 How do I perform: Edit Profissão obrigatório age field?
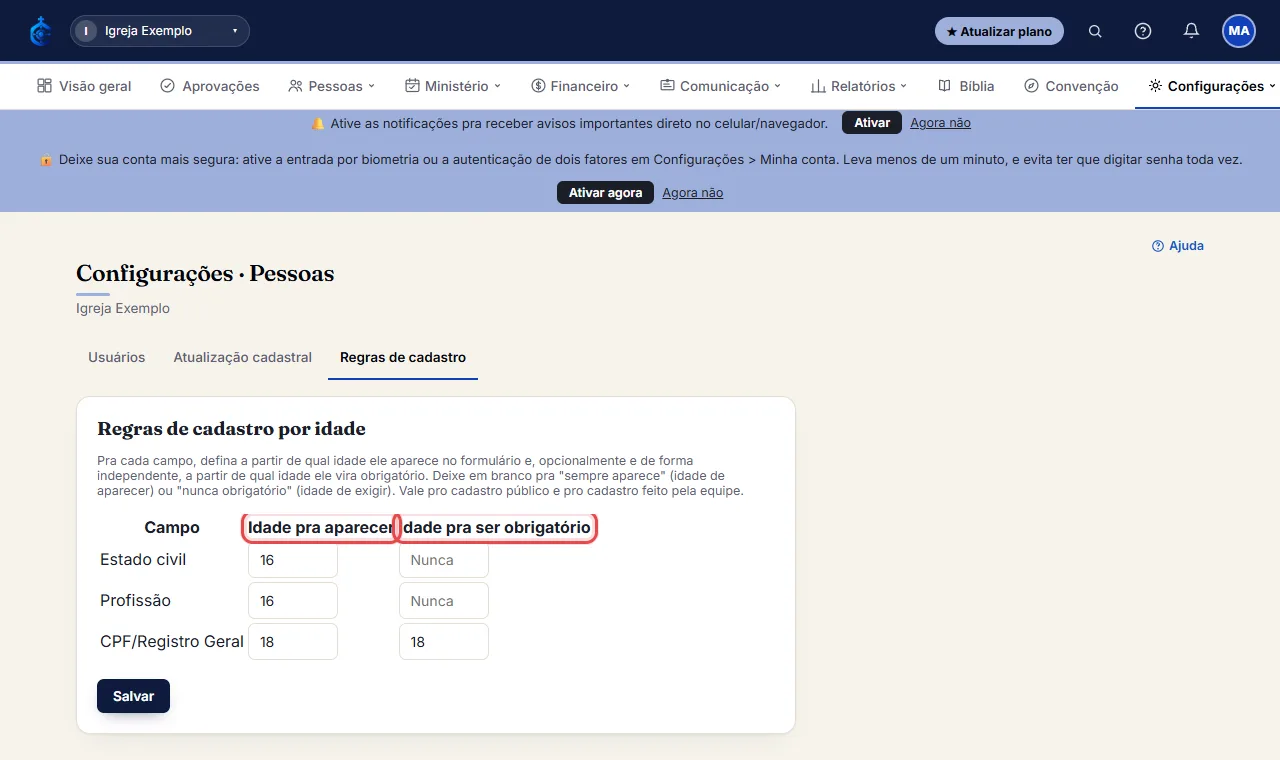[x=444, y=601]
